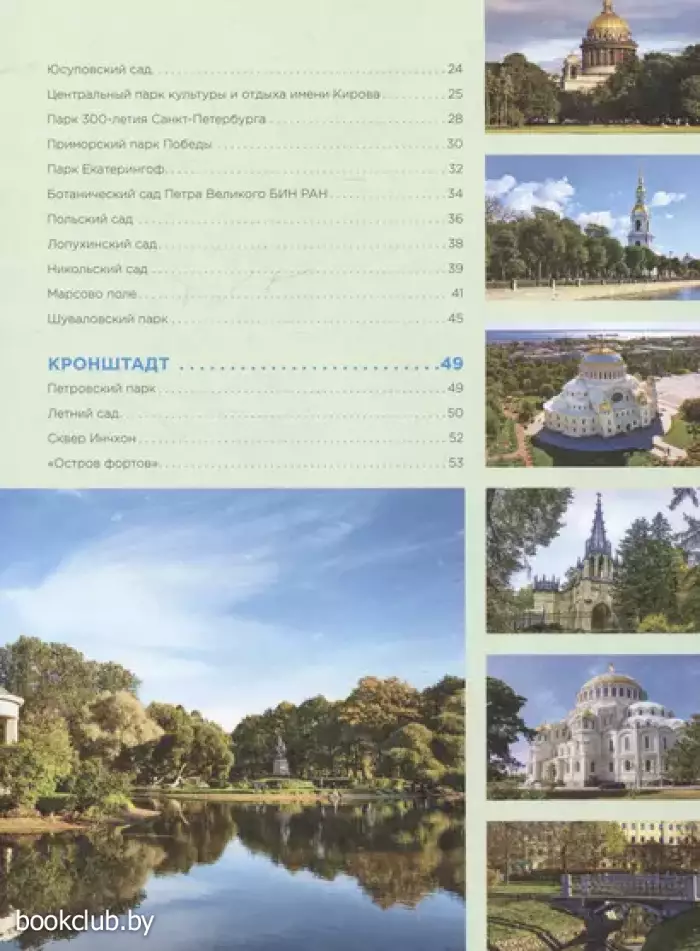Open the Gothic spire chapel photo

click(x=593, y=560)
